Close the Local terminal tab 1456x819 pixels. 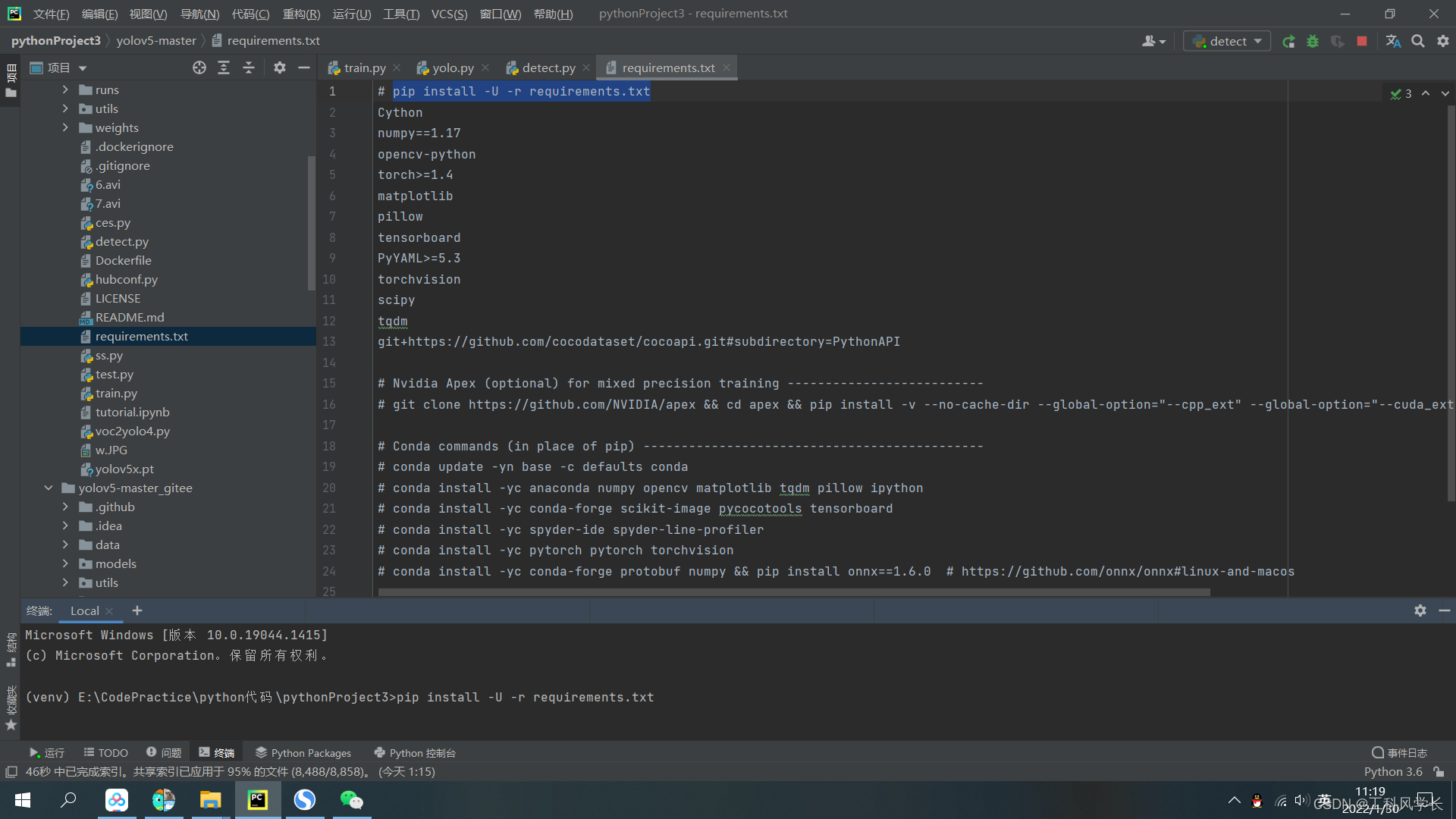[x=109, y=611]
